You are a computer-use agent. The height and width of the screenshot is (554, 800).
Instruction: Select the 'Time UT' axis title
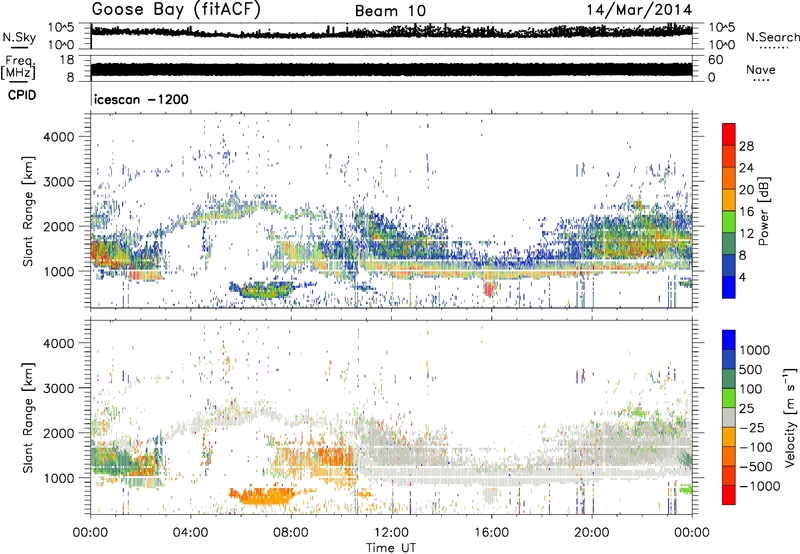coord(391,548)
